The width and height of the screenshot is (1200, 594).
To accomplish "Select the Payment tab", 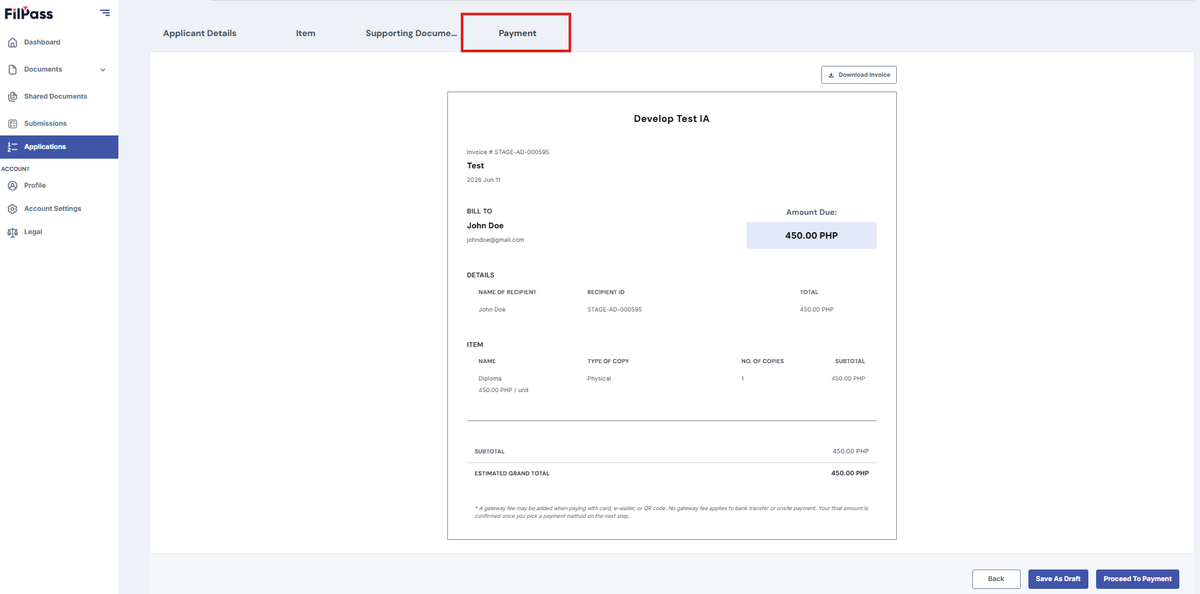I will point(517,33).
